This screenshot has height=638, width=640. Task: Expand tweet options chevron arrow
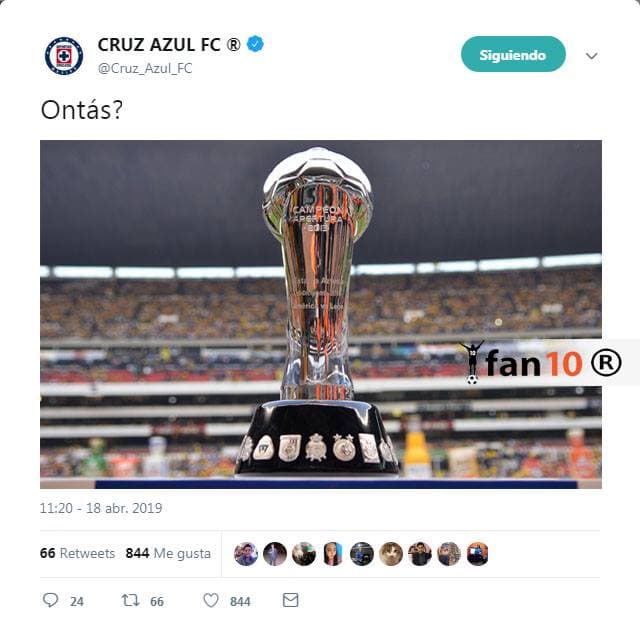click(x=591, y=56)
